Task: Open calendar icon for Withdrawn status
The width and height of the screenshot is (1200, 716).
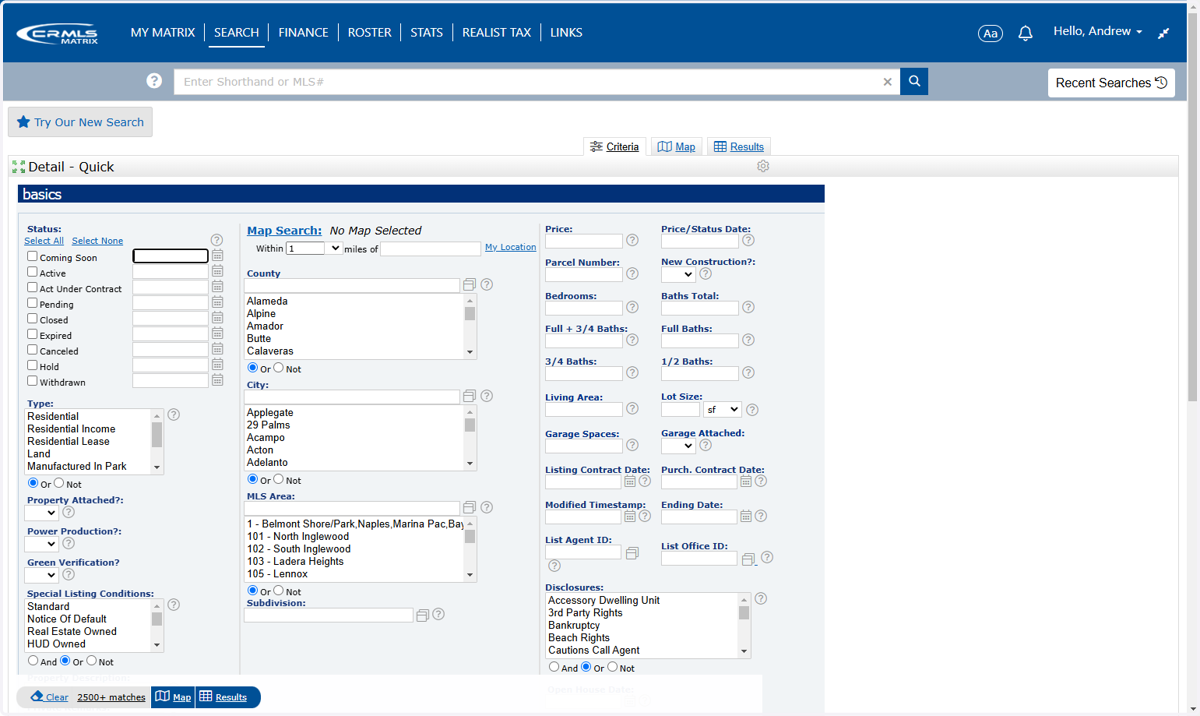Action: click(x=217, y=380)
